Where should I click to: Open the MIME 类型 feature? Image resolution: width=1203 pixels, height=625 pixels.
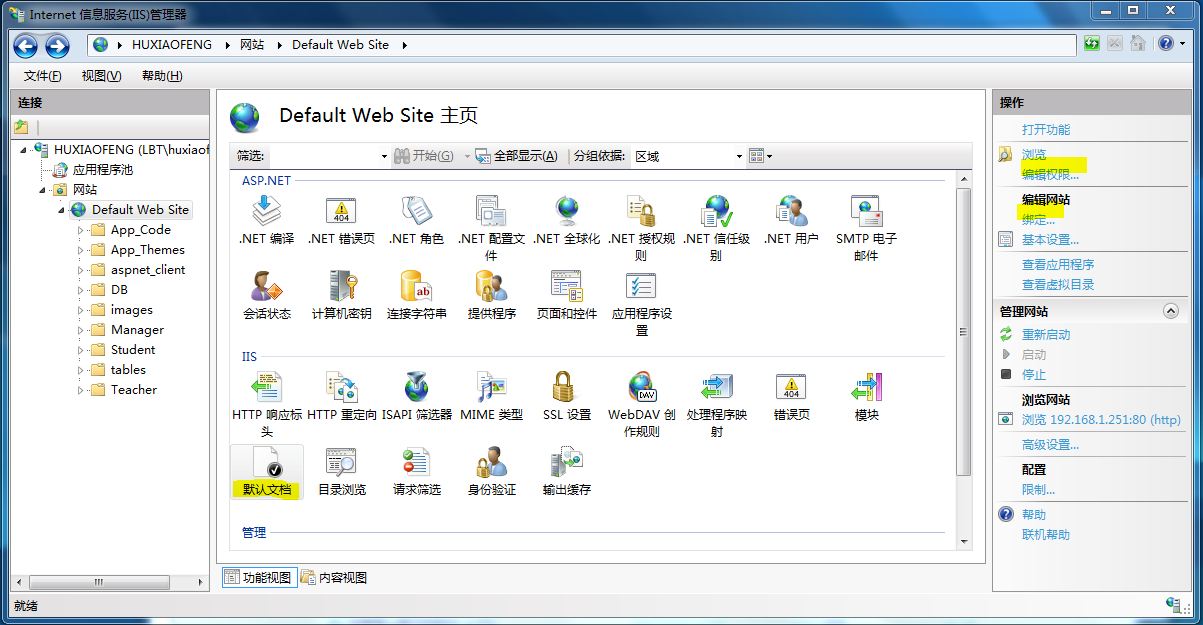[x=491, y=390]
